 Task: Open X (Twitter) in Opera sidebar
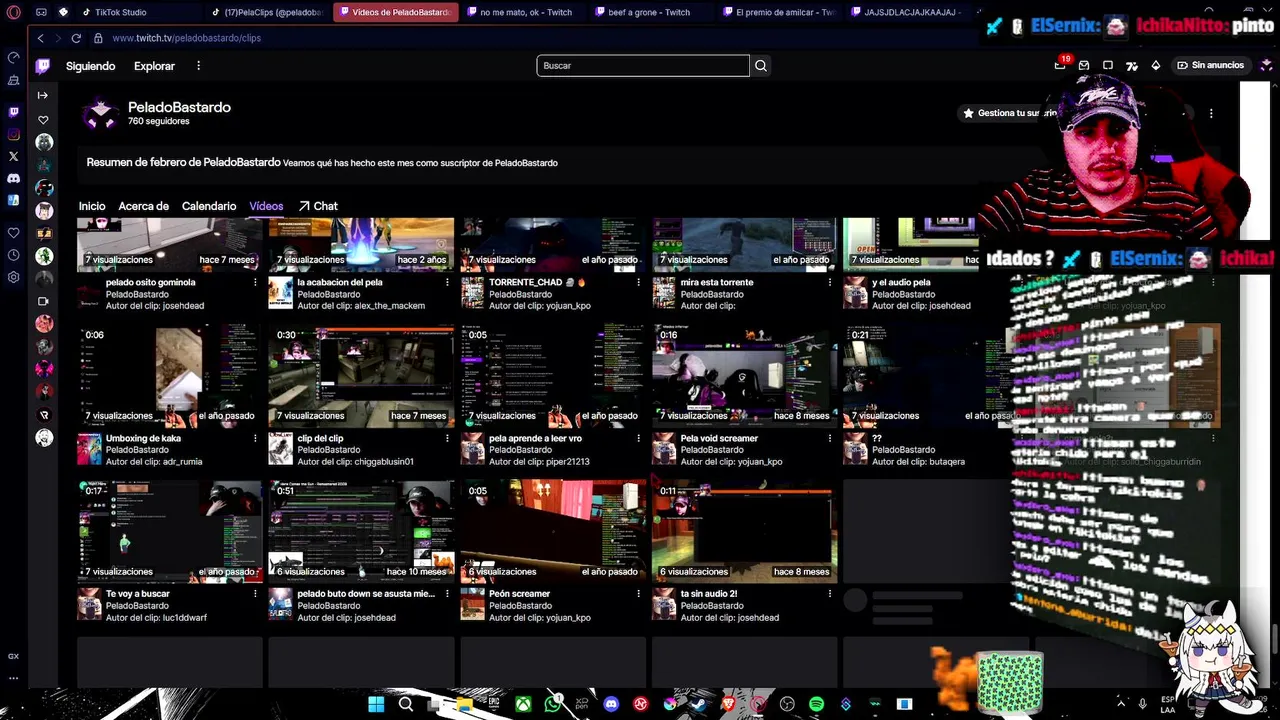(13, 156)
